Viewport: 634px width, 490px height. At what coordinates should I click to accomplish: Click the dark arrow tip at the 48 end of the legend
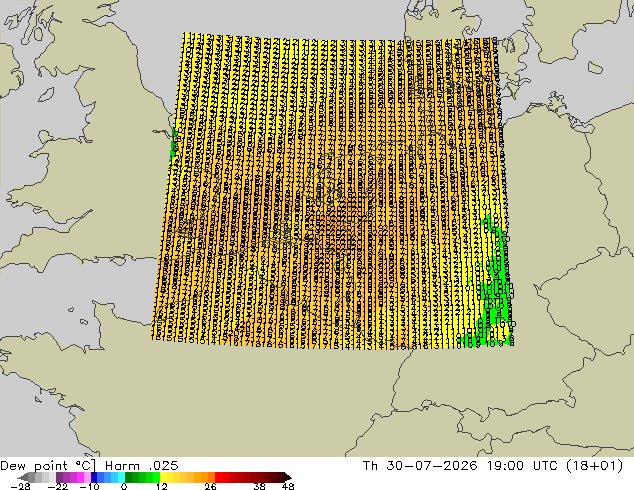[x=288, y=477]
